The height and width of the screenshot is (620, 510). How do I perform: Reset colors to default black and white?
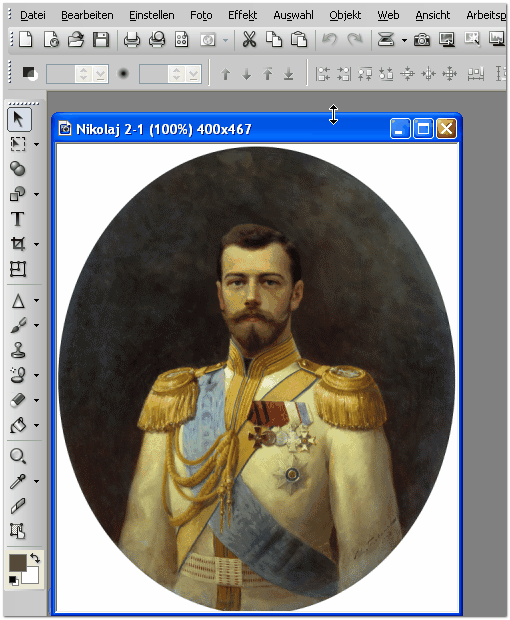point(13,580)
